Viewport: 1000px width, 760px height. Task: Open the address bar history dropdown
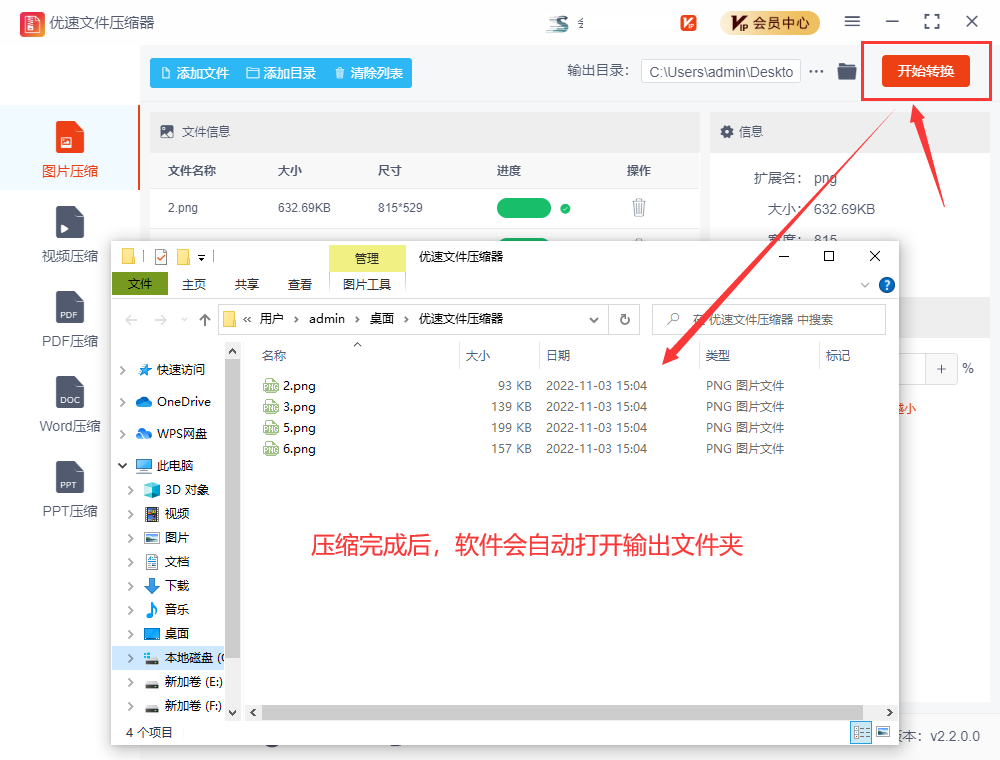click(x=594, y=320)
